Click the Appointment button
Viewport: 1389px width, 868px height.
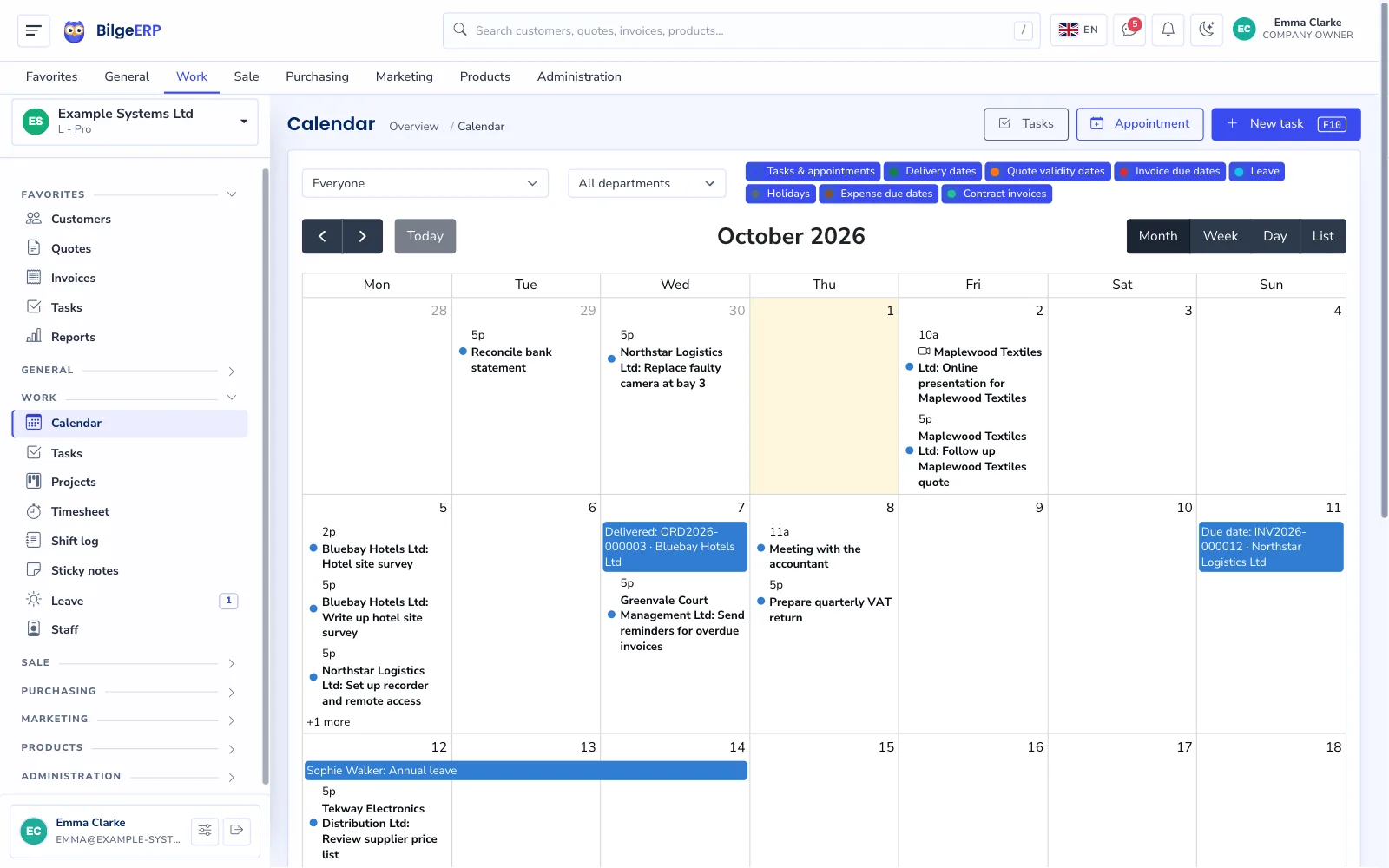[1140, 124]
